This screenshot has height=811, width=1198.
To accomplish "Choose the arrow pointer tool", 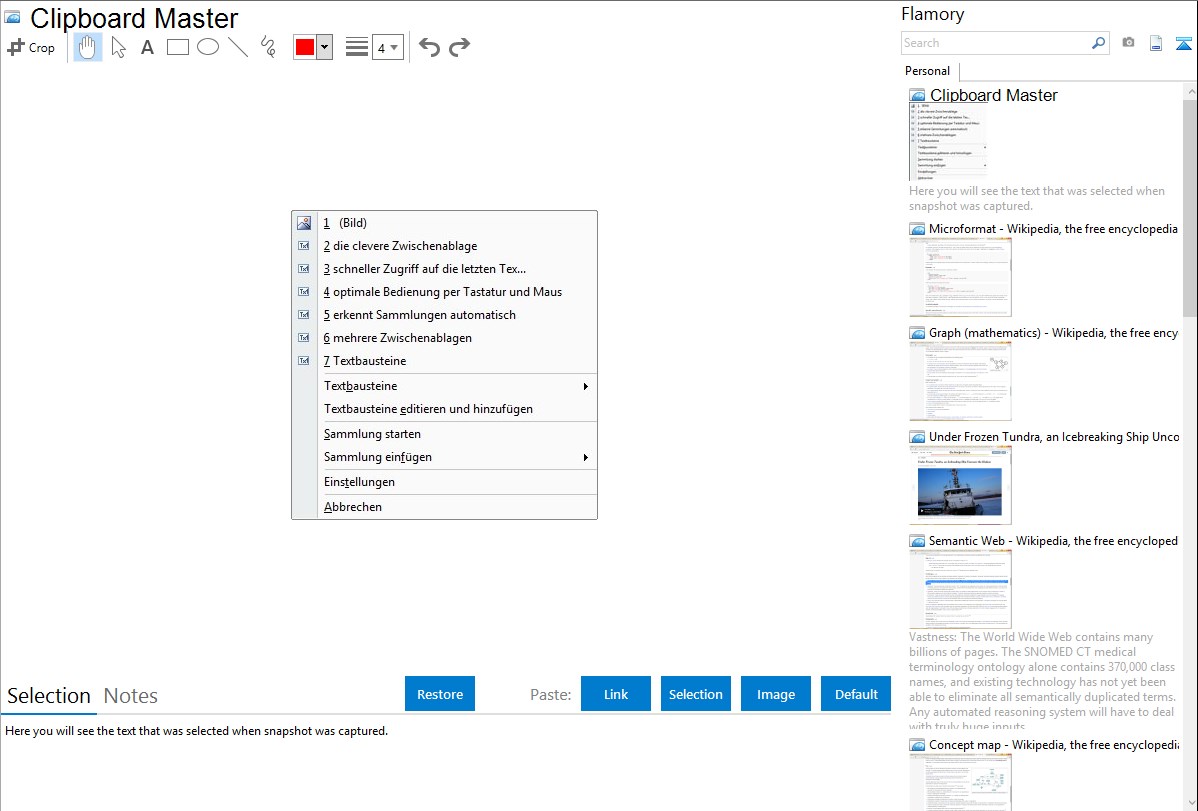I will pos(118,47).
